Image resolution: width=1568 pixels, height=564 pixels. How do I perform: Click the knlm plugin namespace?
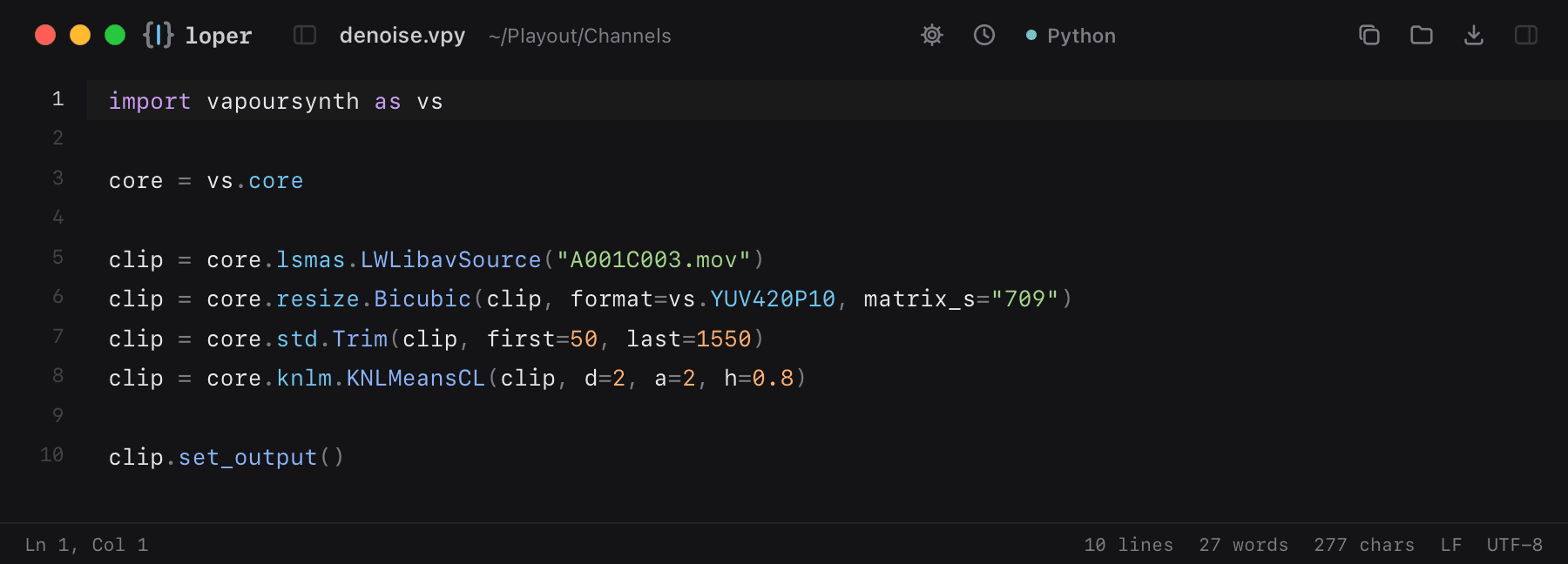coord(304,379)
